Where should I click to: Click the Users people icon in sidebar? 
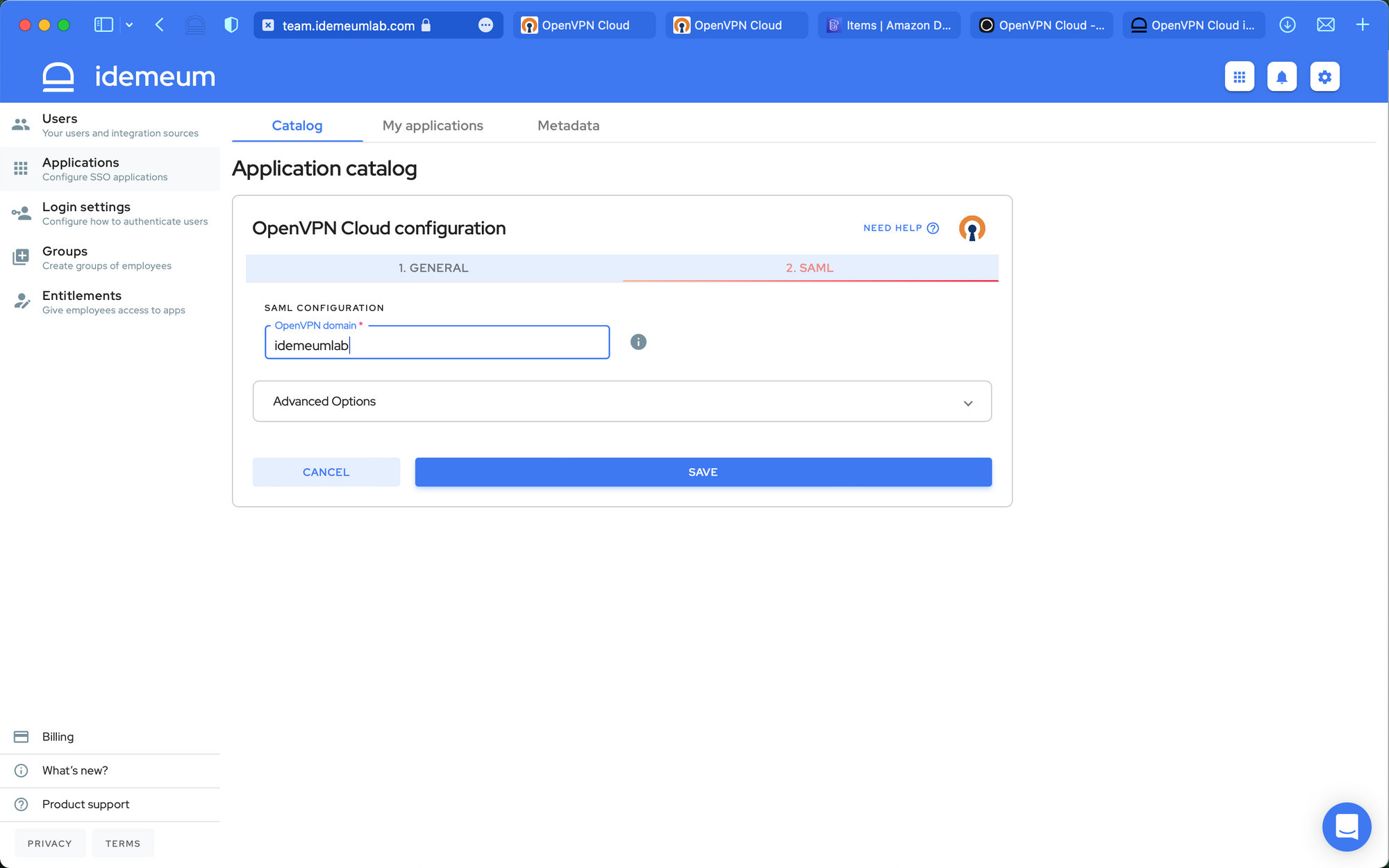(21, 125)
